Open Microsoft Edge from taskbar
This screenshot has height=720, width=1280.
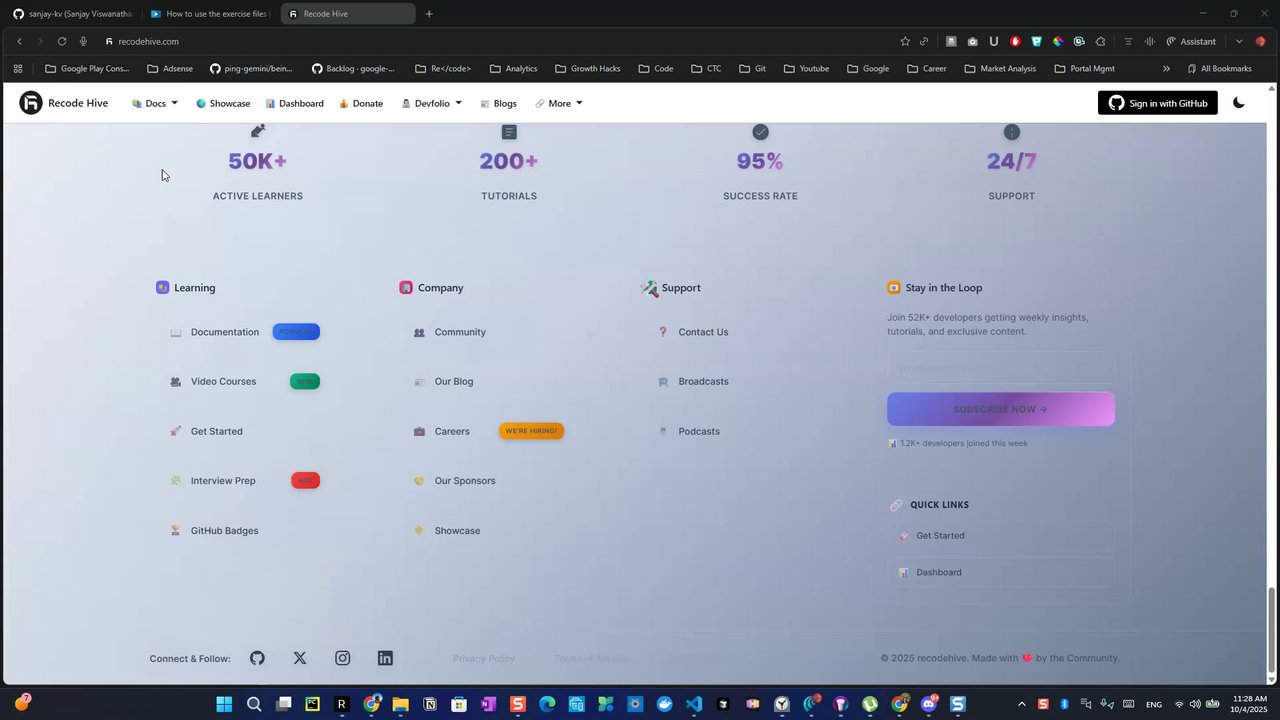[x=547, y=704]
